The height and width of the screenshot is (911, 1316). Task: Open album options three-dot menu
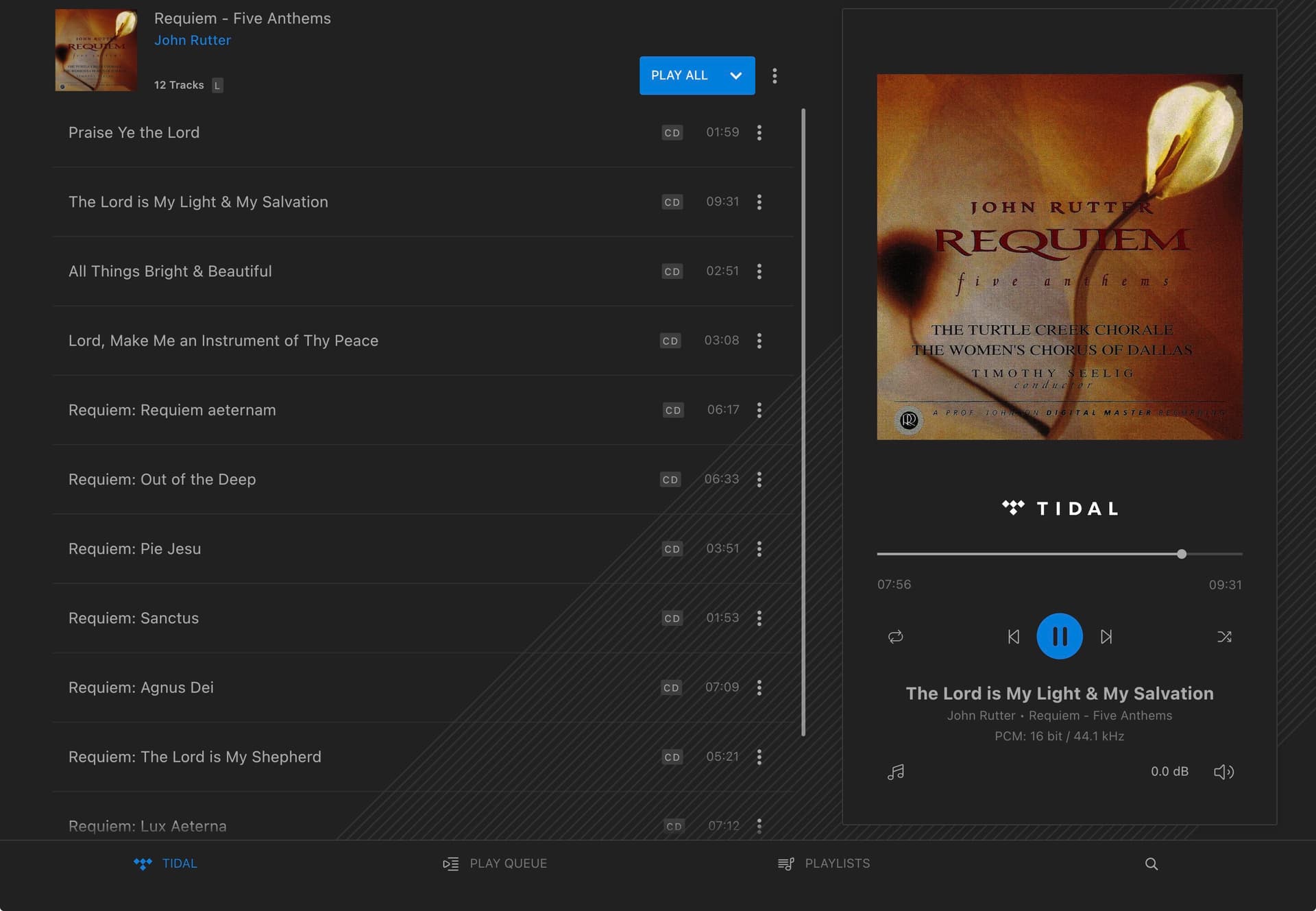[x=775, y=75]
